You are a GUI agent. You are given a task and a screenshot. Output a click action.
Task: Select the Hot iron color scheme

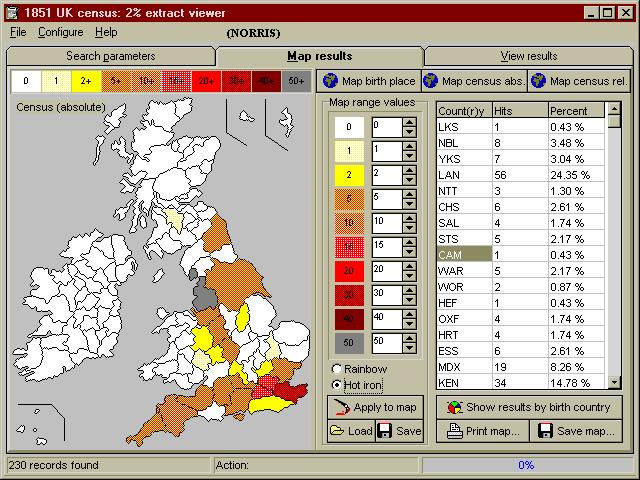coord(336,385)
